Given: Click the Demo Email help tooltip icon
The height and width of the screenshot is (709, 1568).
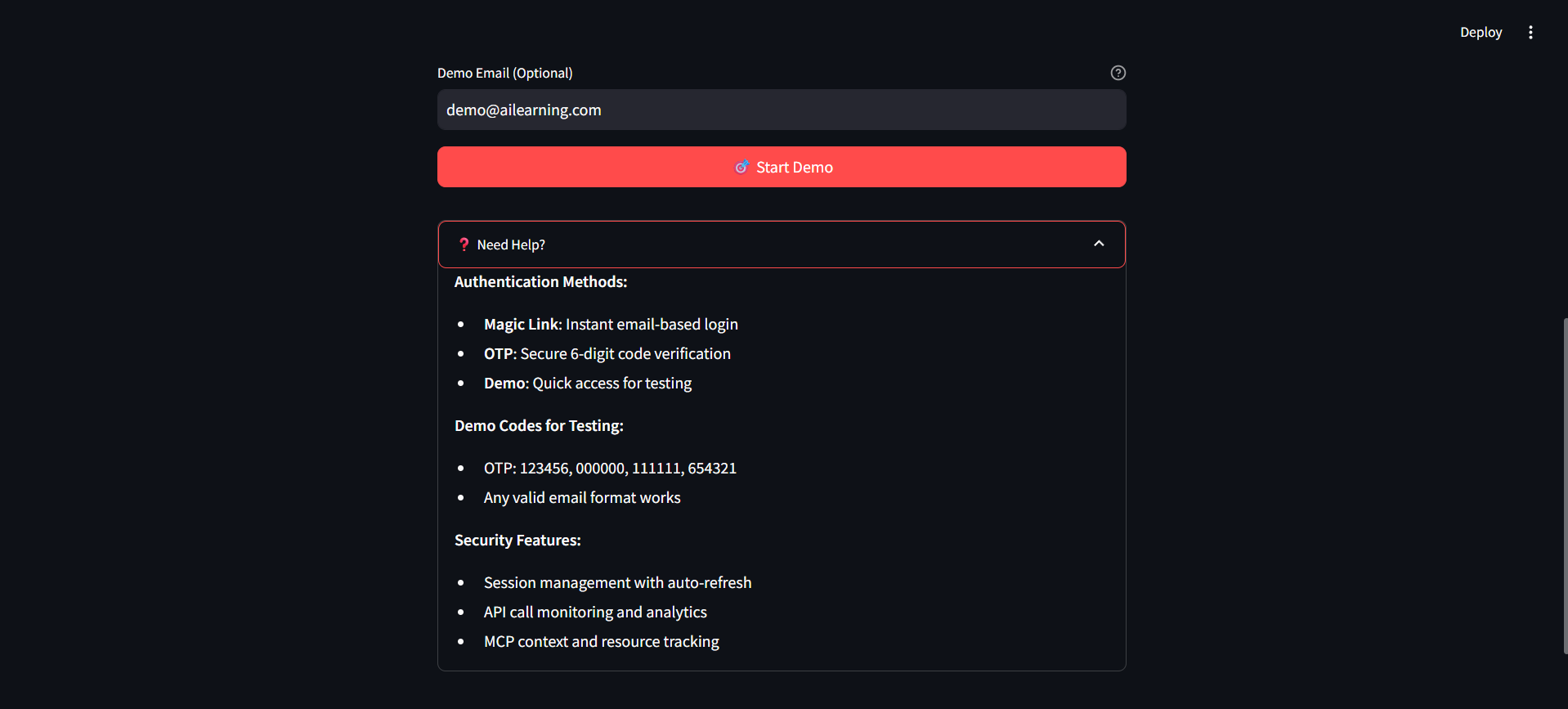Looking at the screenshot, I should pyautogui.click(x=1118, y=73).
